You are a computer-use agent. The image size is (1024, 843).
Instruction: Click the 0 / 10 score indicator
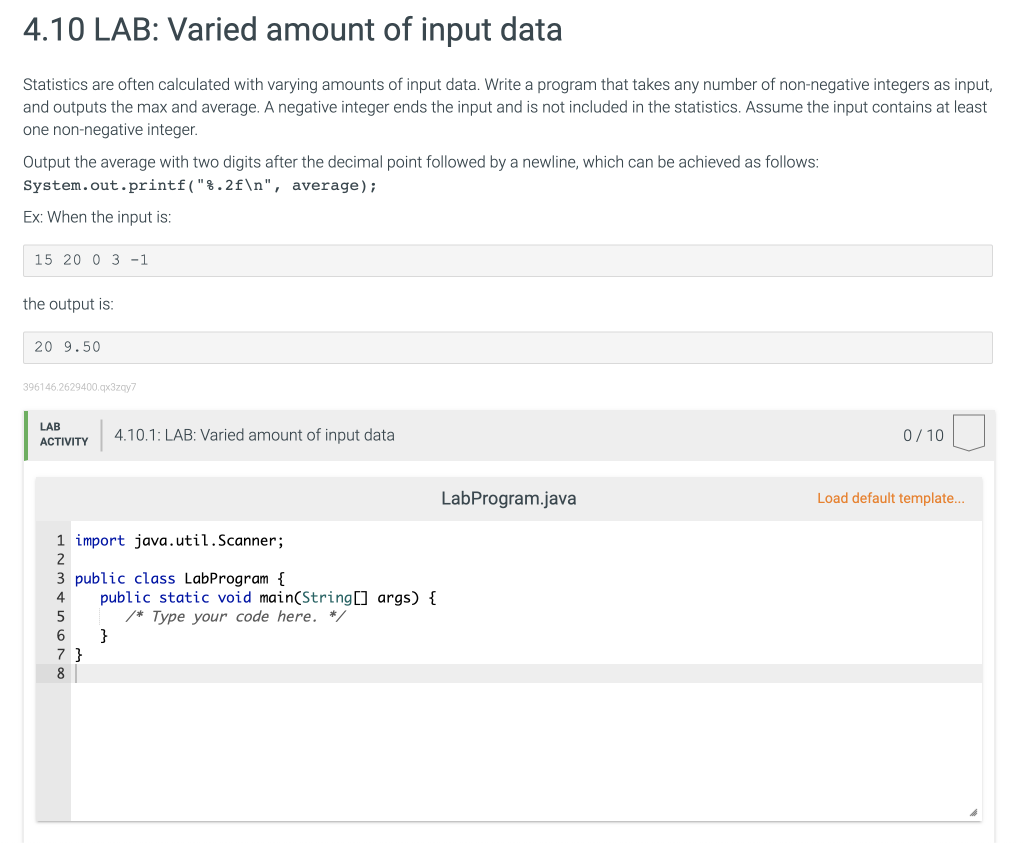(922, 435)
